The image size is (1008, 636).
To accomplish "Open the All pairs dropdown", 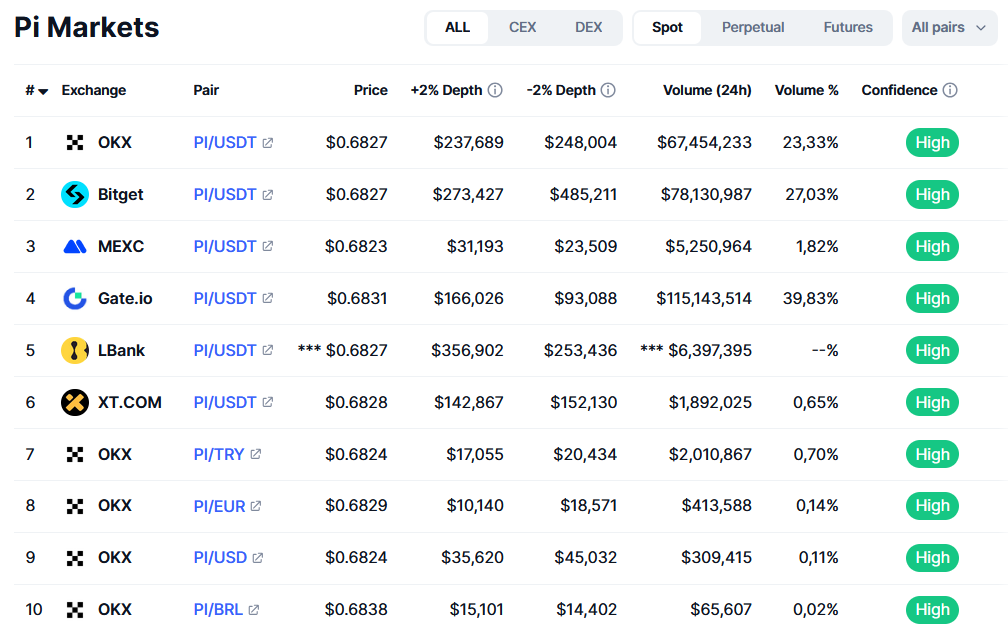I will [950, 28].
